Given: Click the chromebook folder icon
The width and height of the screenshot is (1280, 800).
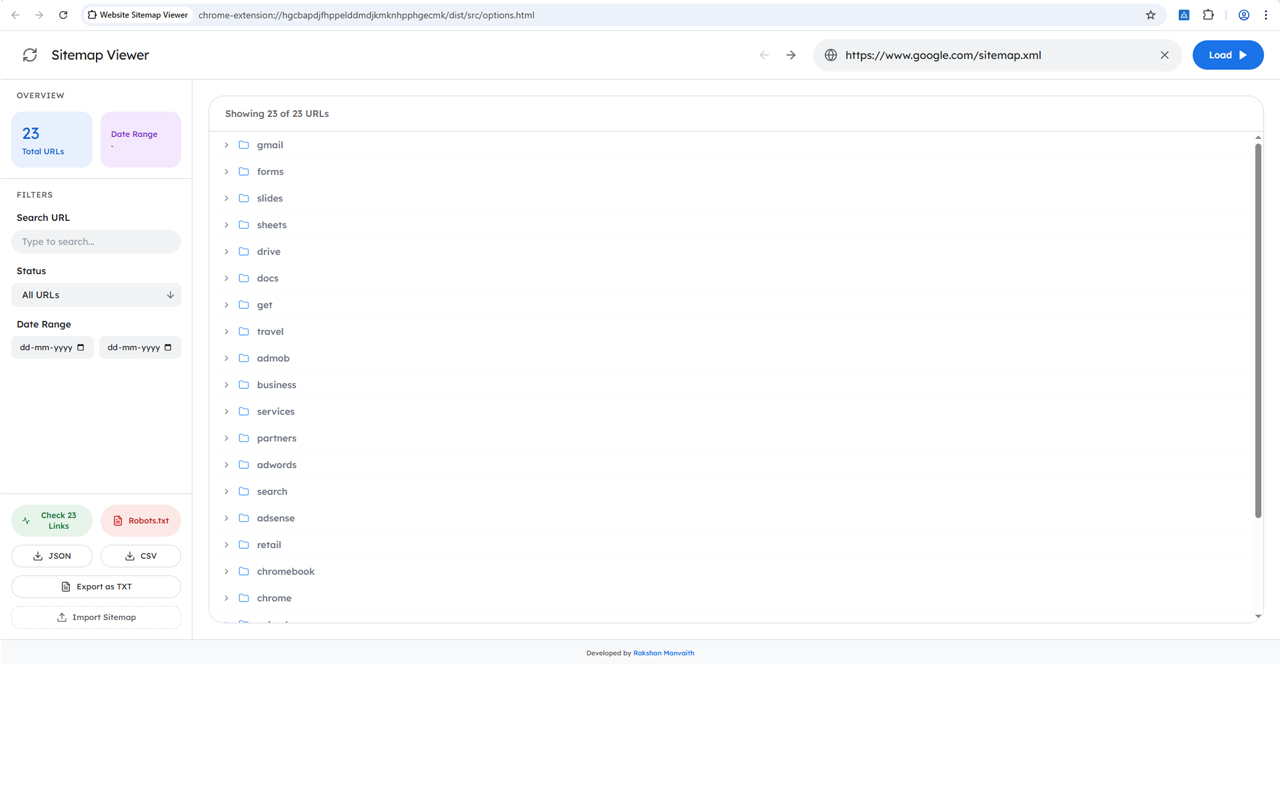Looking at the screenshot, I should 244,571.
